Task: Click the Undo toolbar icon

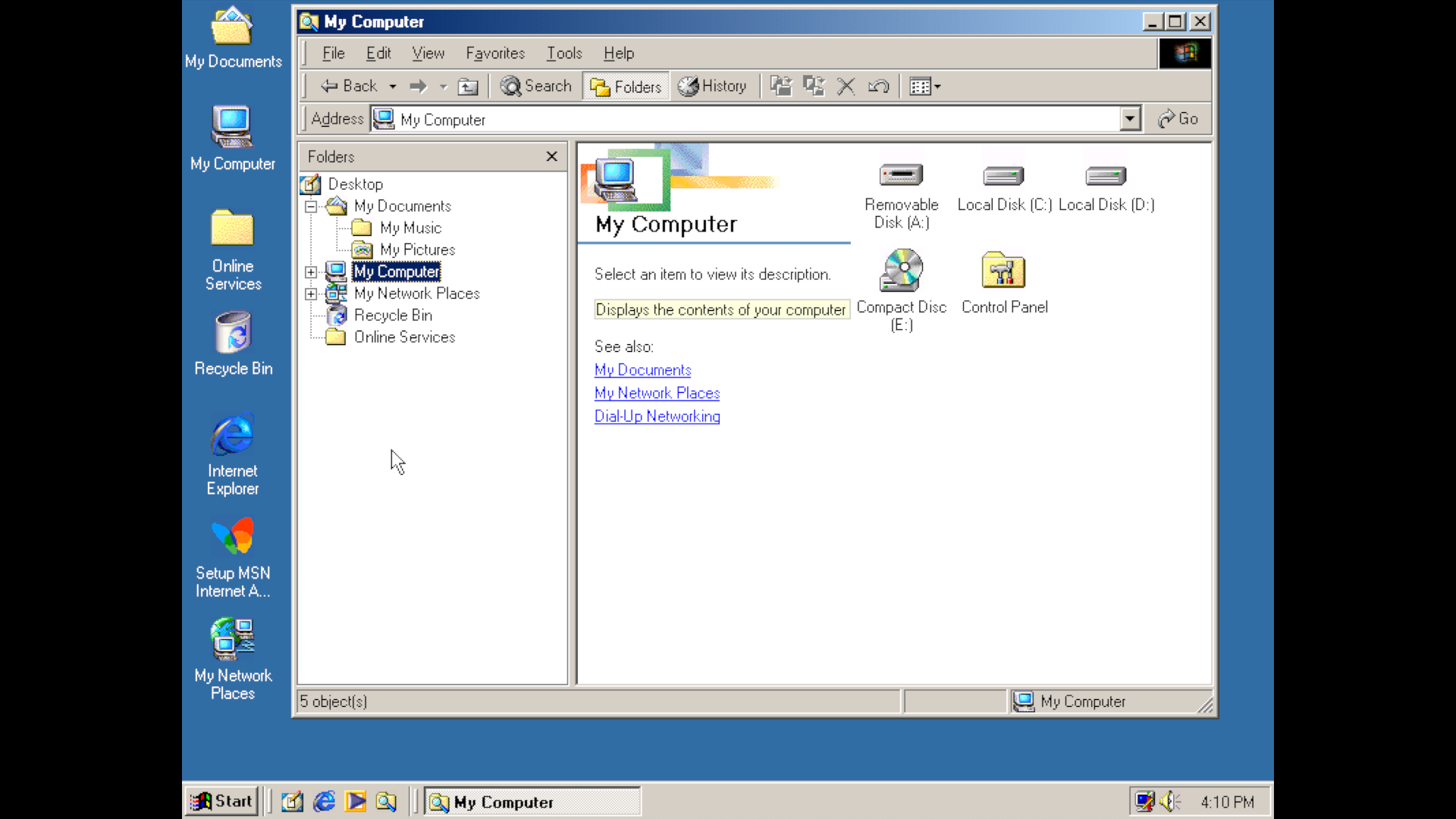Action: 878,86
